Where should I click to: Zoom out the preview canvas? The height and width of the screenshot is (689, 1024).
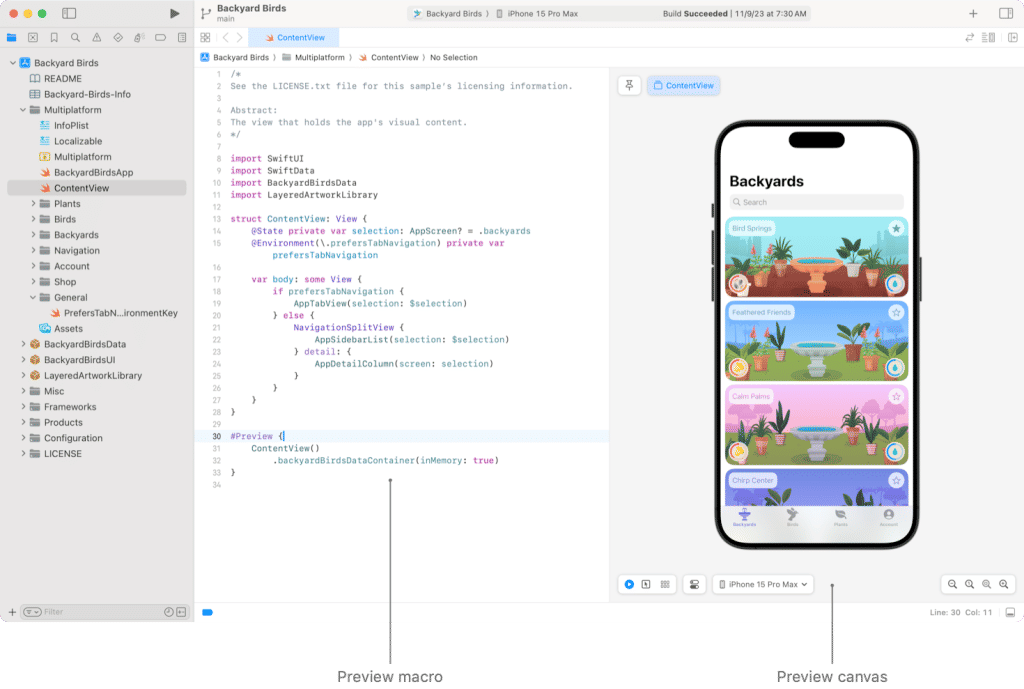[x=952, y=585]
